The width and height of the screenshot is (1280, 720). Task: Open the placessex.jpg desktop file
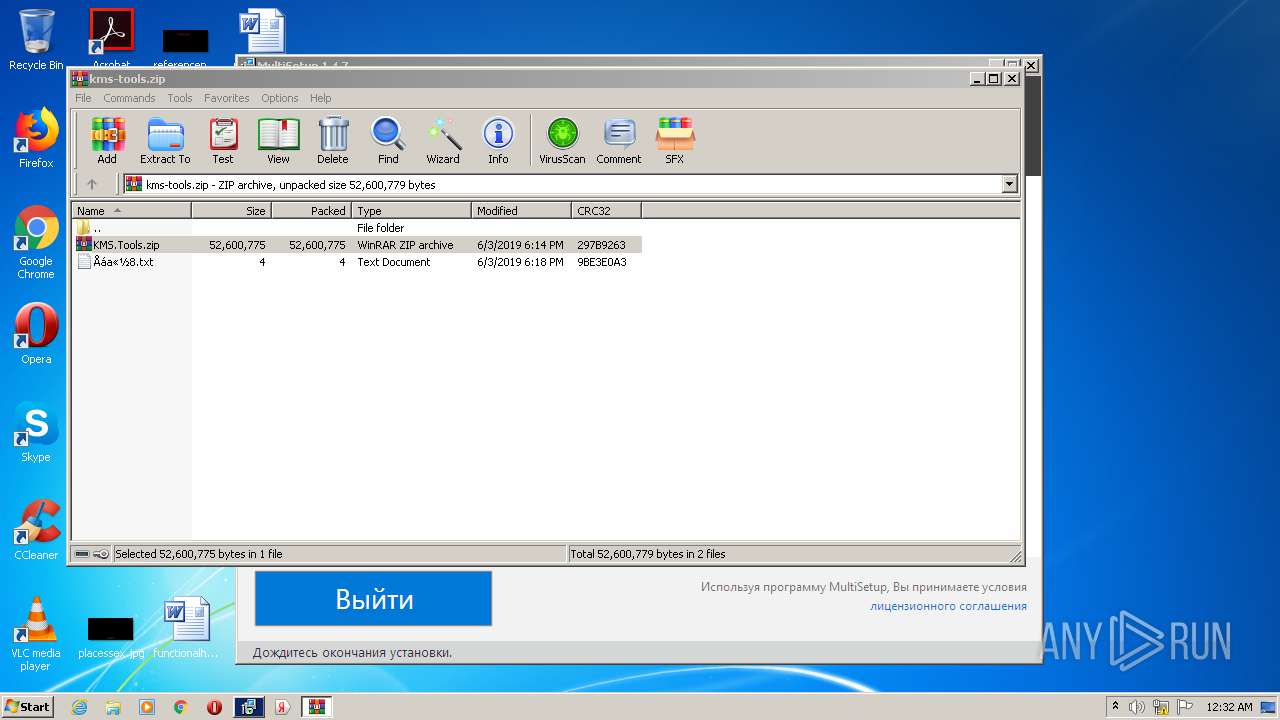[110, 636]
